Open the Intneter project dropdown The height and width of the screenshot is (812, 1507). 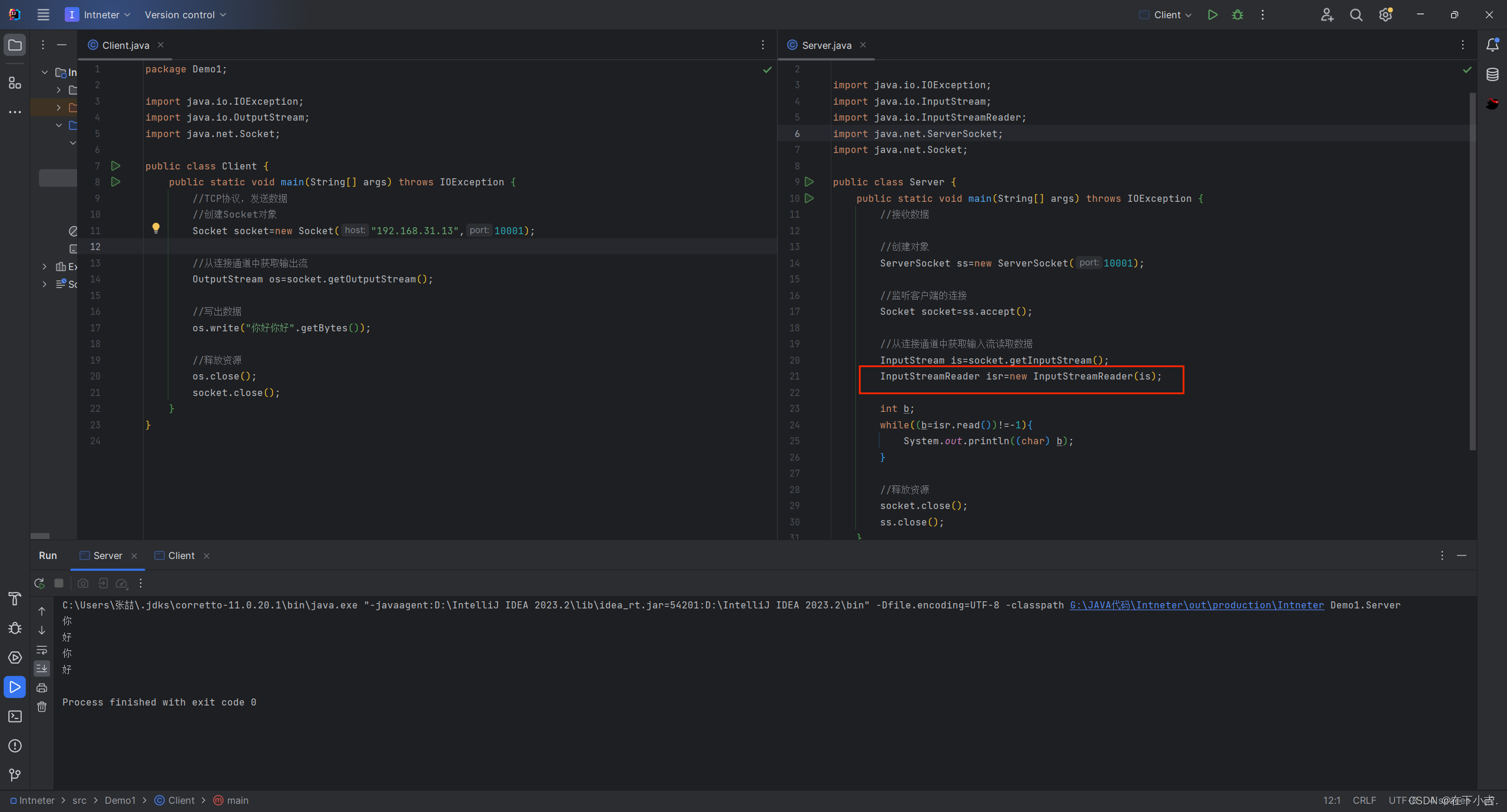(98, 15)
